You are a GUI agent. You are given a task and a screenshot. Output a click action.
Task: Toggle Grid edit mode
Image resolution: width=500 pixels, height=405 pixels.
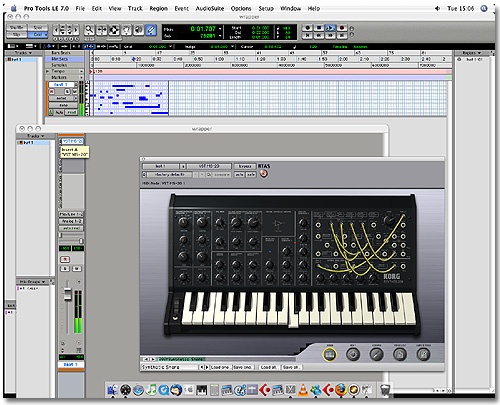click(38, 35)
